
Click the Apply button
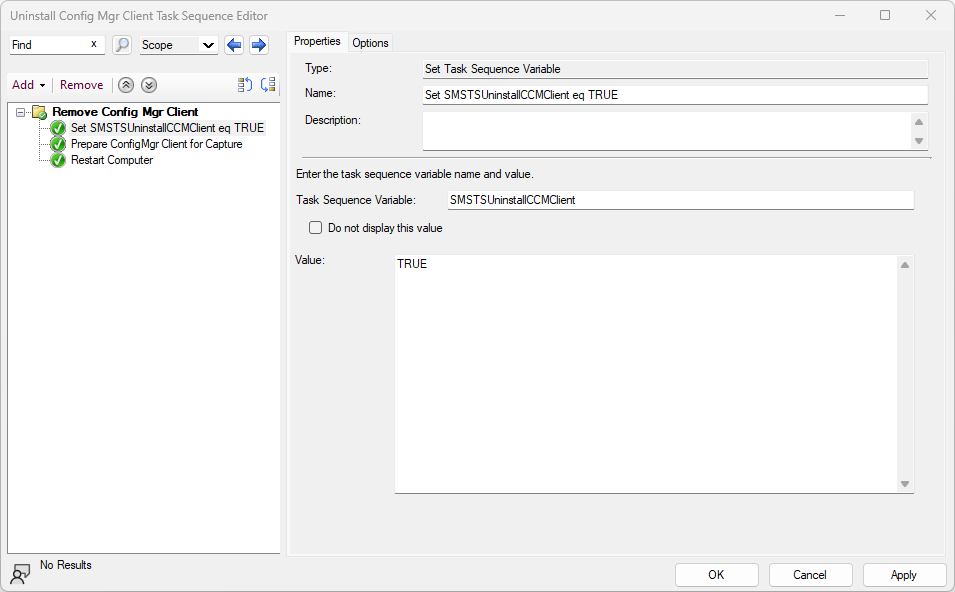[903, 575]
